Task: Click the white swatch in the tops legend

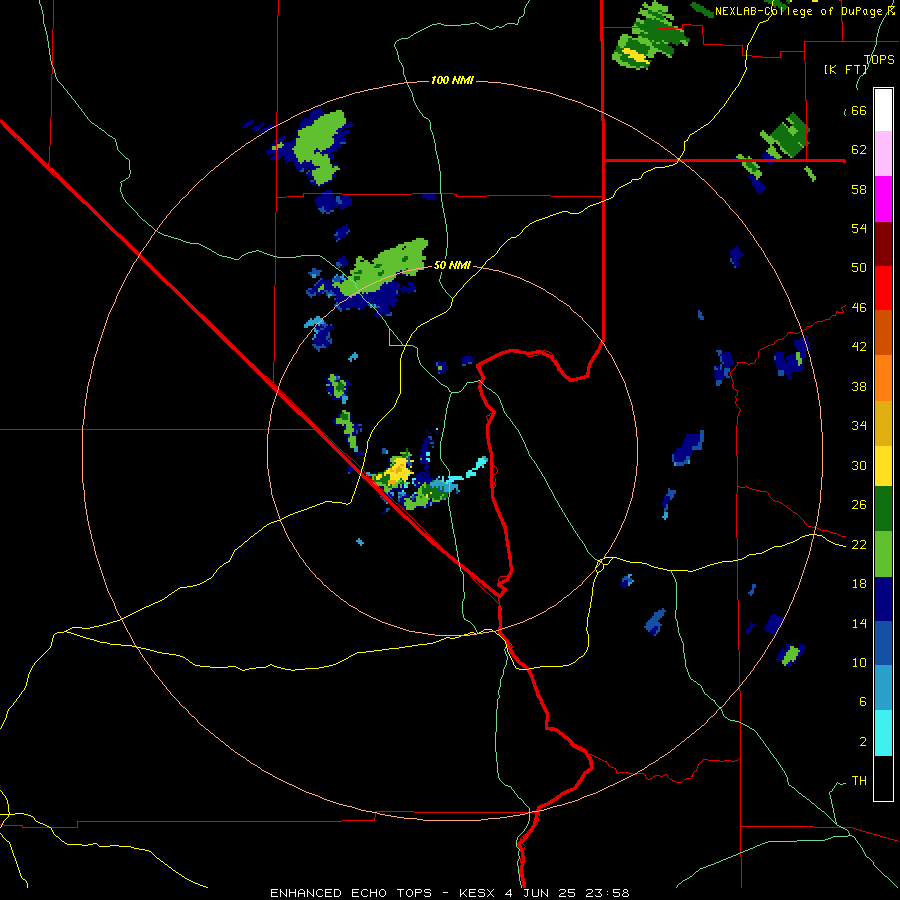Action: coord(883,110)
